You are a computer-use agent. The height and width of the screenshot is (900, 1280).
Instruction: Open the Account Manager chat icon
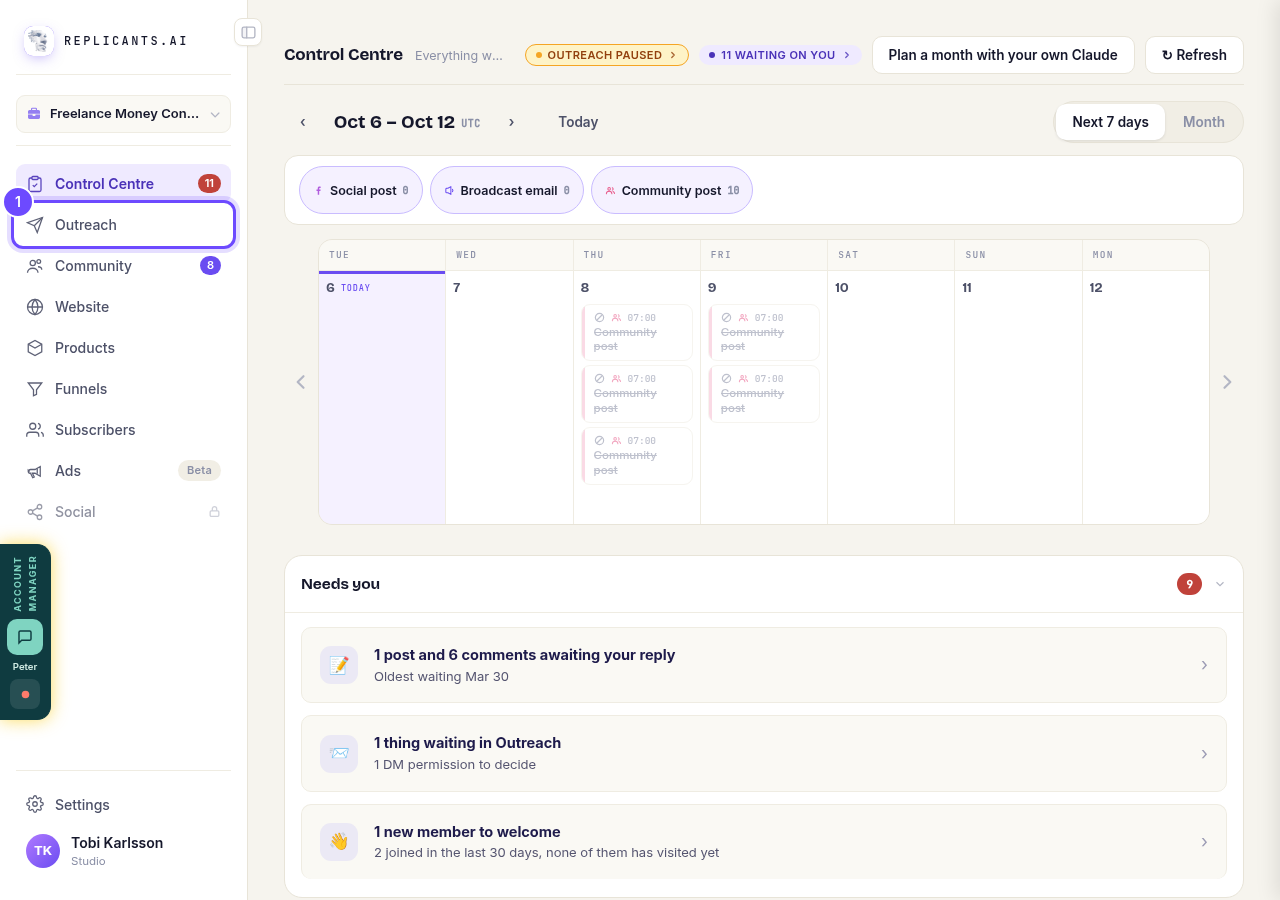pos(25,637)
